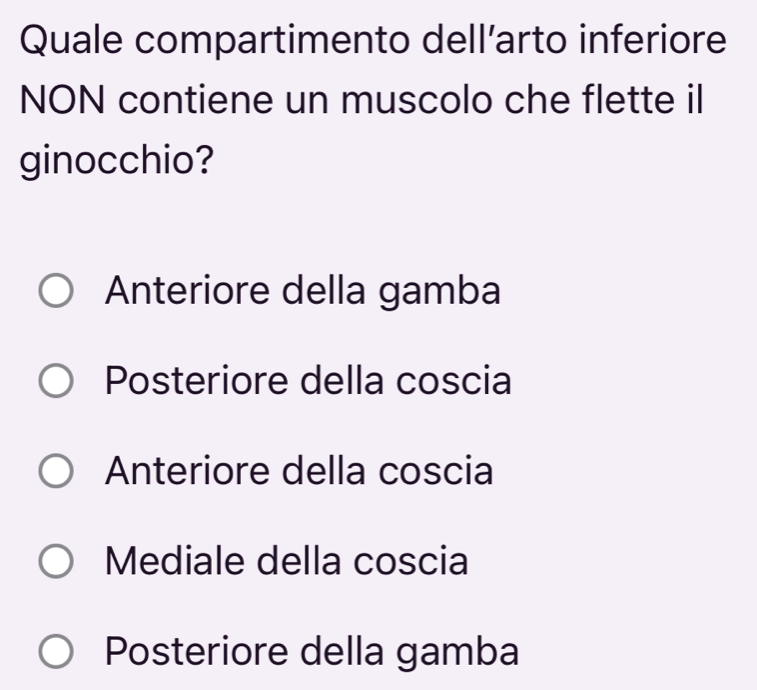
Task: Click the "Posteriore della gamba" answer label
Action: (312, 650)
